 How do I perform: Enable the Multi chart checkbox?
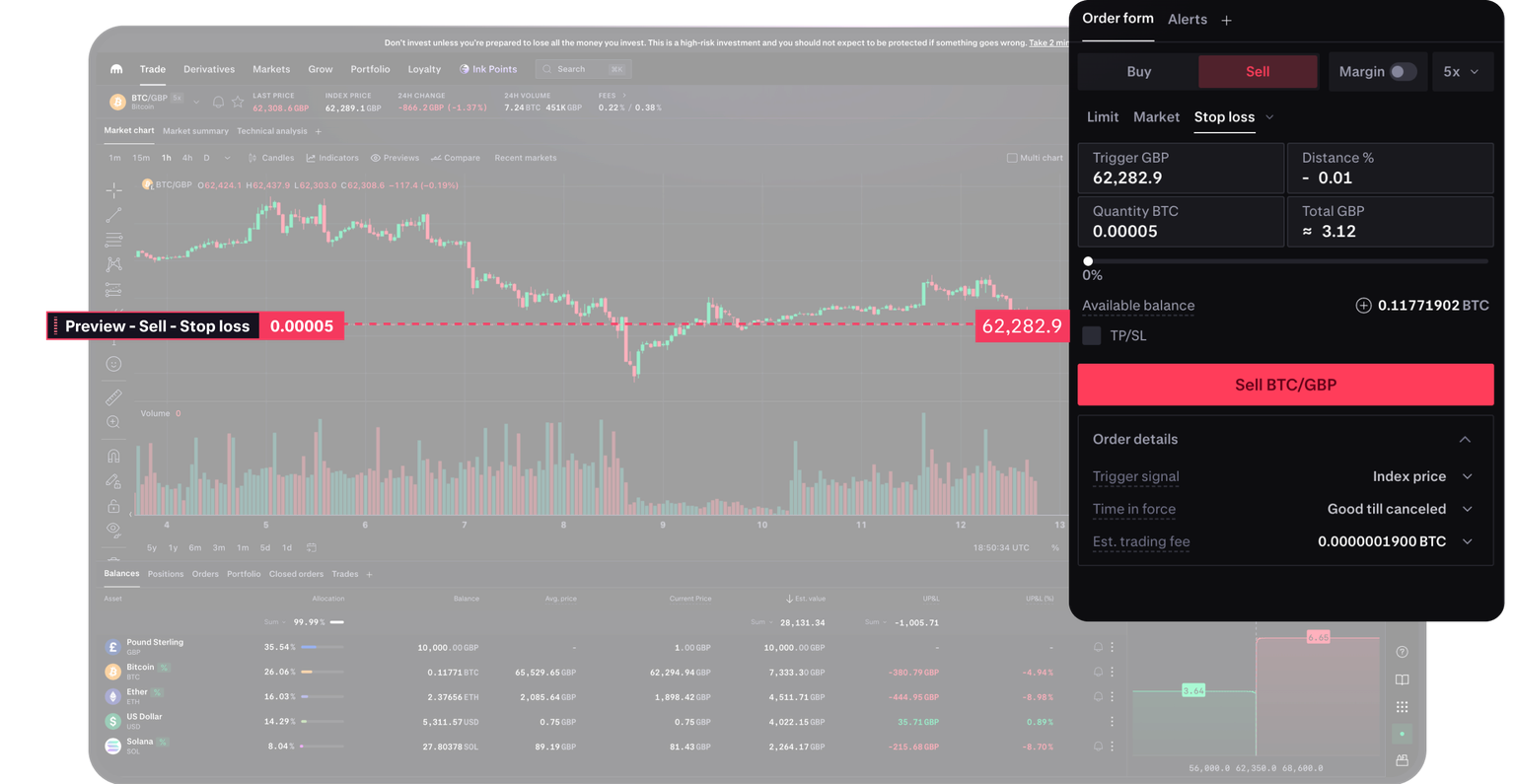point(1012,158)
